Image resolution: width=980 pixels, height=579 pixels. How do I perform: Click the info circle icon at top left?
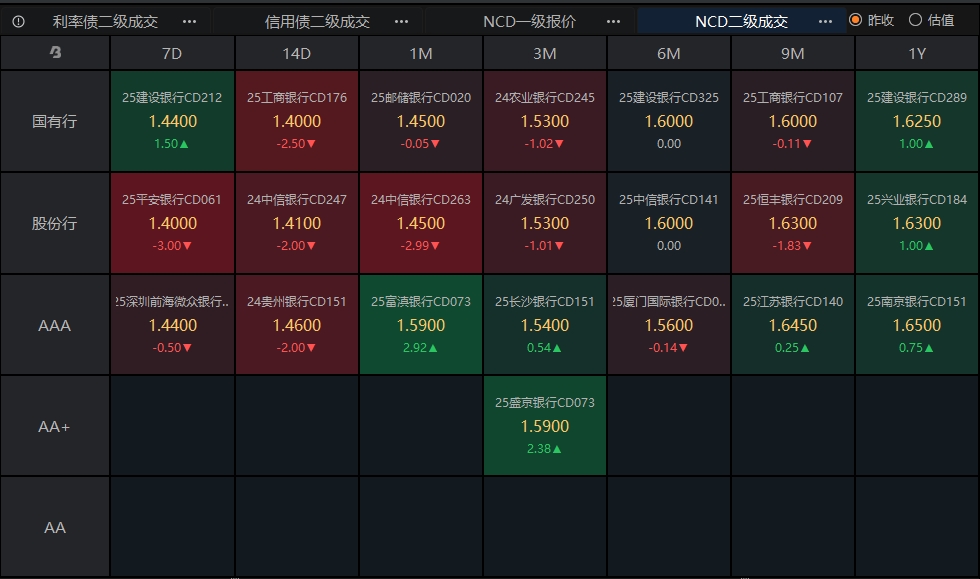point(19,21)
